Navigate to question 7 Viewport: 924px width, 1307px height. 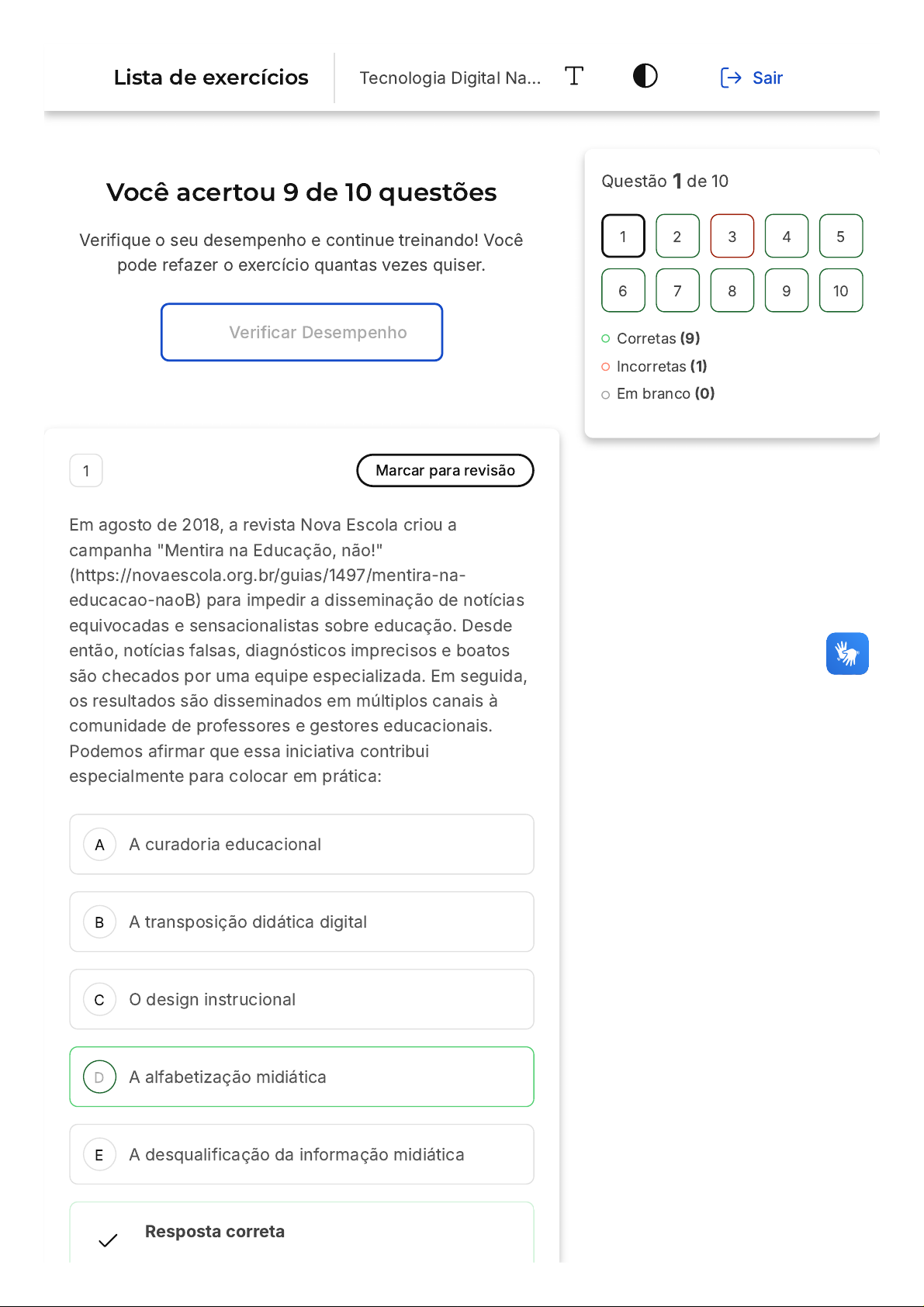[x=677, y=291]
